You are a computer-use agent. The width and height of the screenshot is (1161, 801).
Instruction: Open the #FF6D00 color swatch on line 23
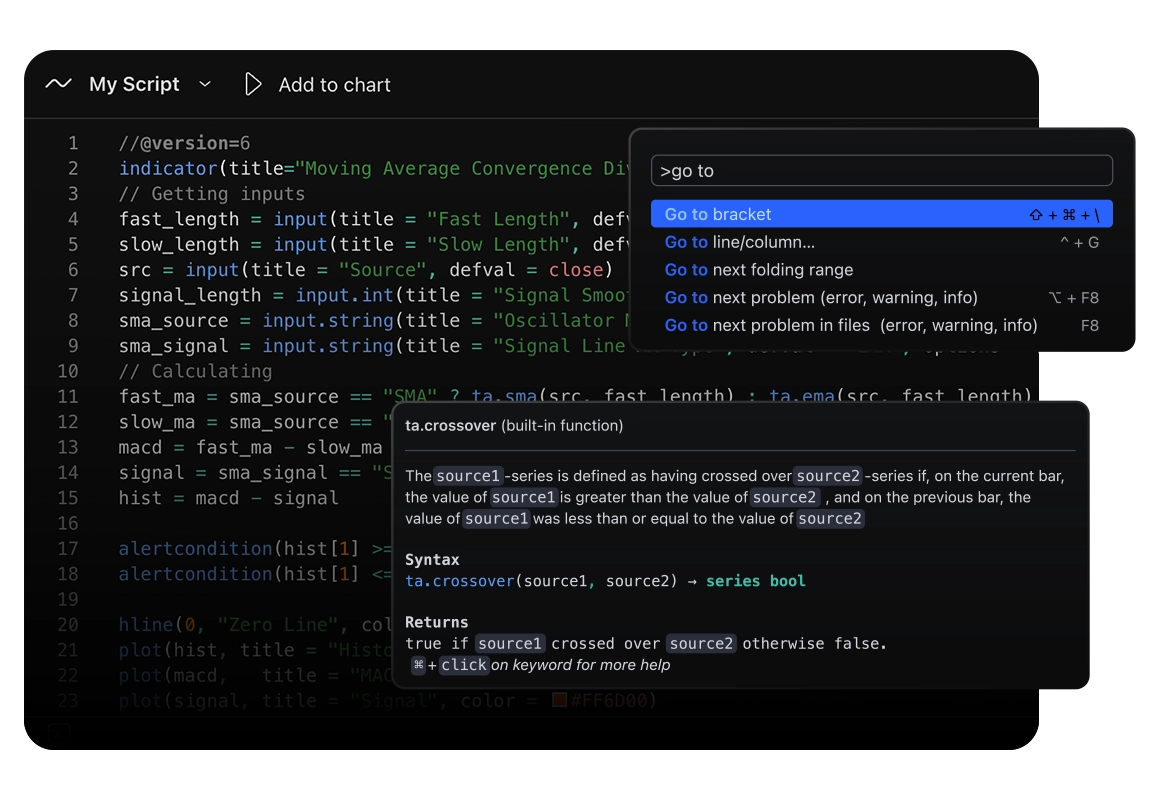pos(560,701)
